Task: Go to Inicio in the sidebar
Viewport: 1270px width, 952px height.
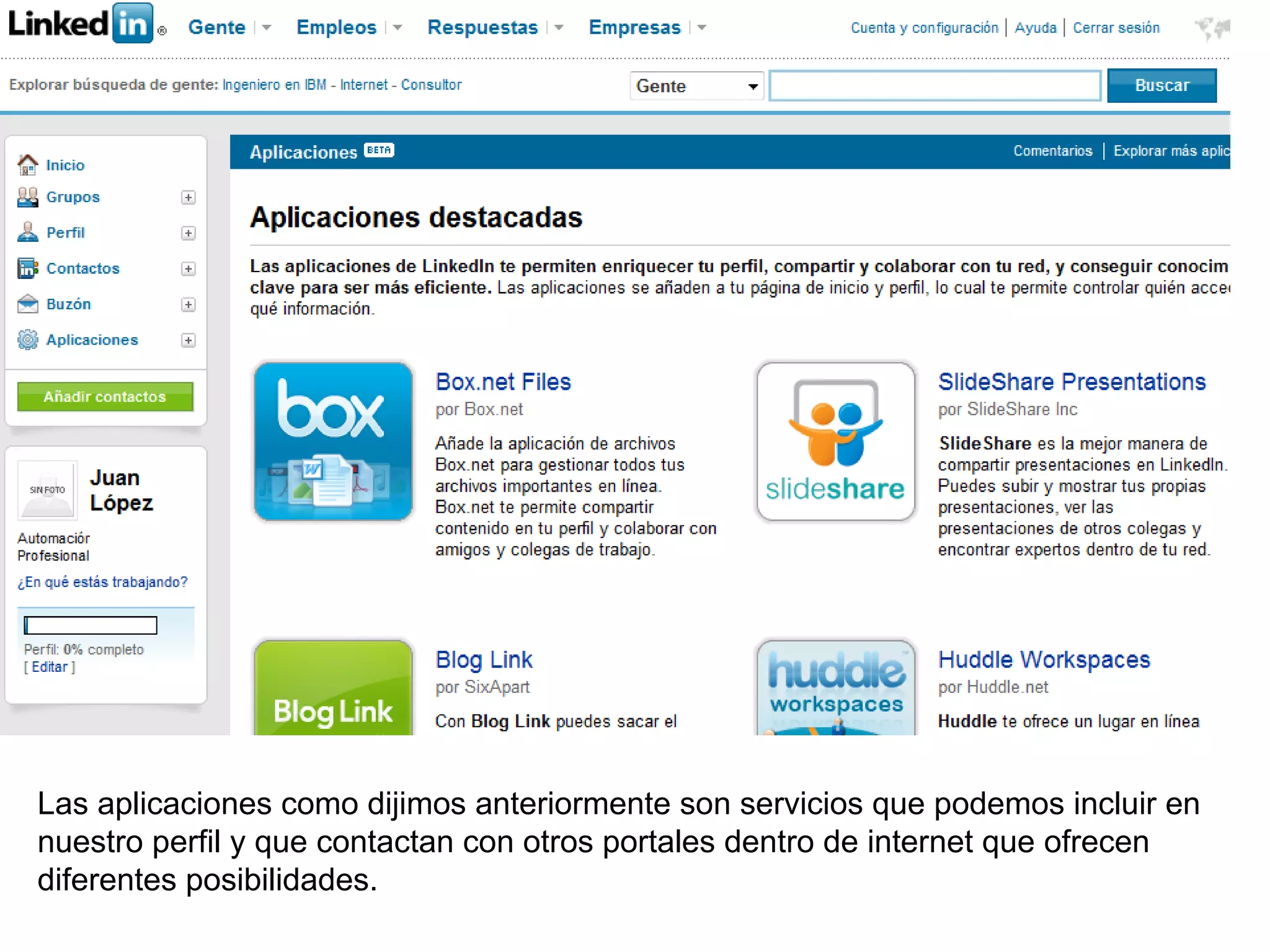Action: pyautogui.click(x=65, y=165)
